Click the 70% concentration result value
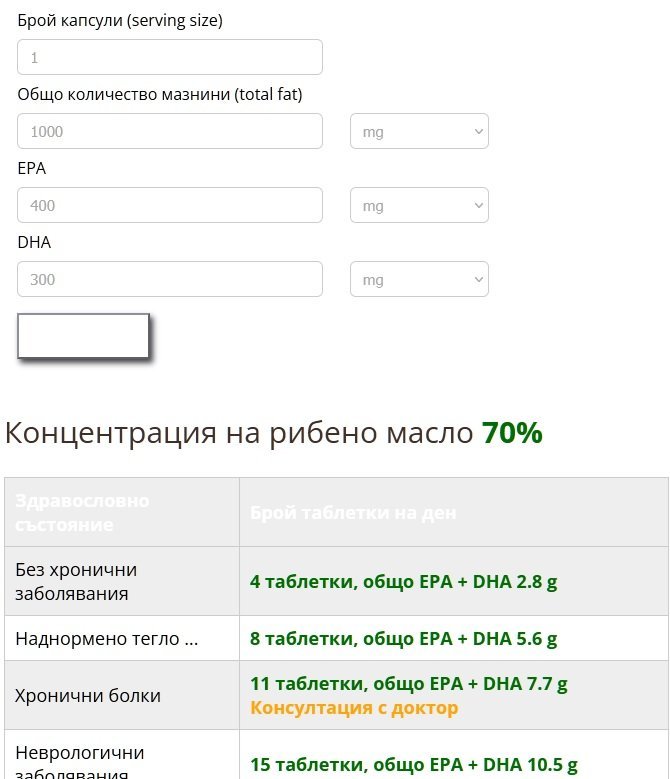Screen dimensions: 670x779 point(512,433)
